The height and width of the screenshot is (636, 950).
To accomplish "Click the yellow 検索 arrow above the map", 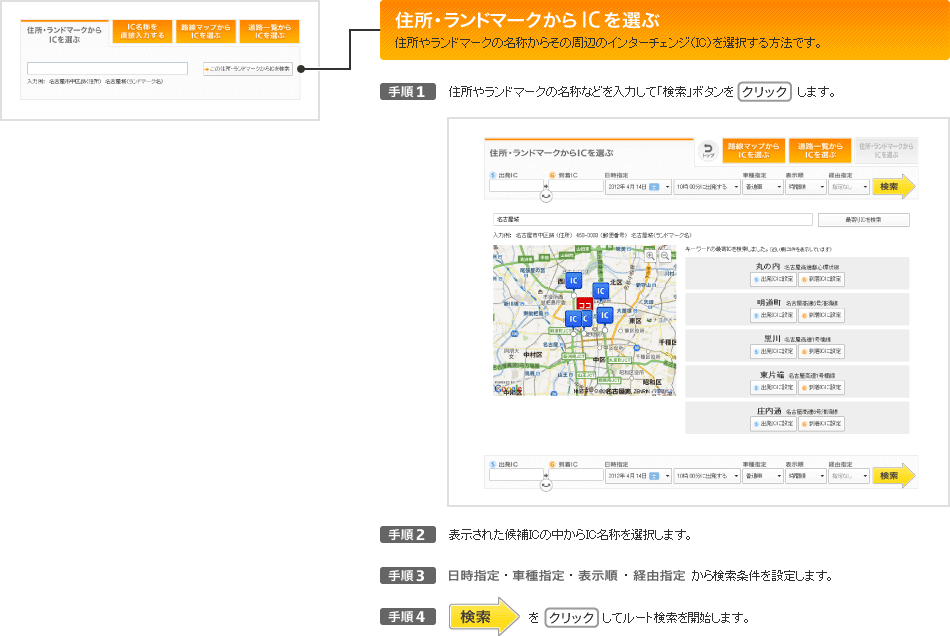I will pyautogui.click(x=894, y=187).
